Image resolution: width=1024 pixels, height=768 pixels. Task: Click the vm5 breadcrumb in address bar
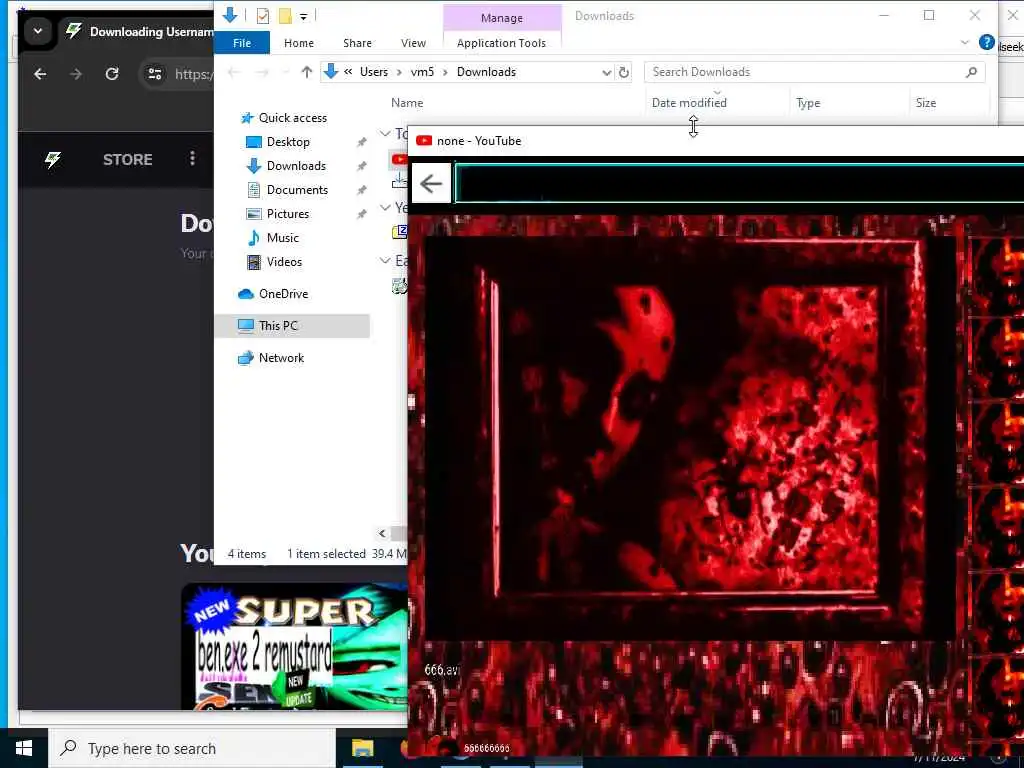click(x=422, y=72)
